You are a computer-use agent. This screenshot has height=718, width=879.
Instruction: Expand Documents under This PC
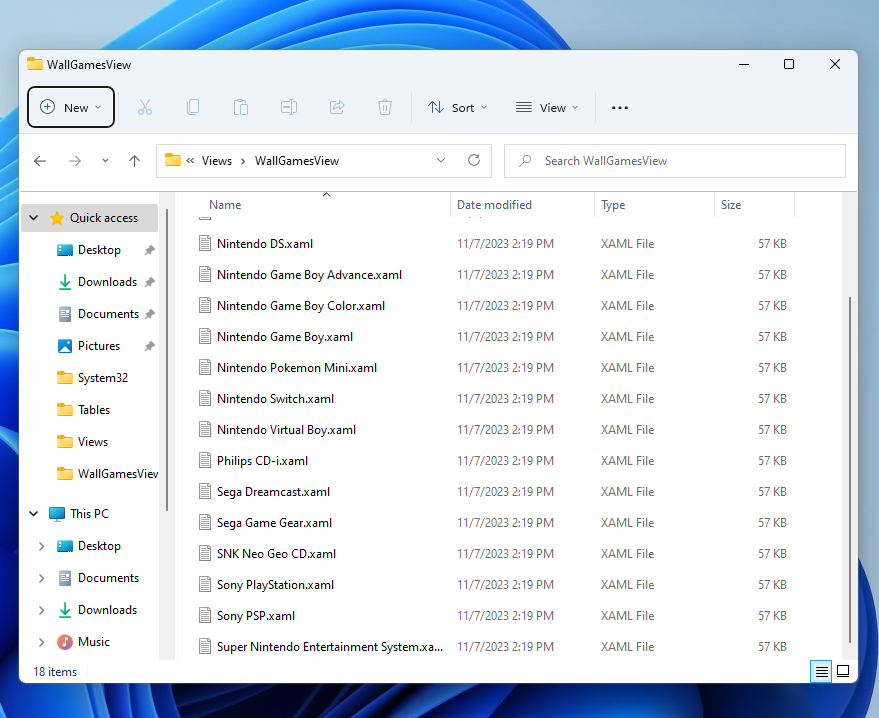[41, 578]
